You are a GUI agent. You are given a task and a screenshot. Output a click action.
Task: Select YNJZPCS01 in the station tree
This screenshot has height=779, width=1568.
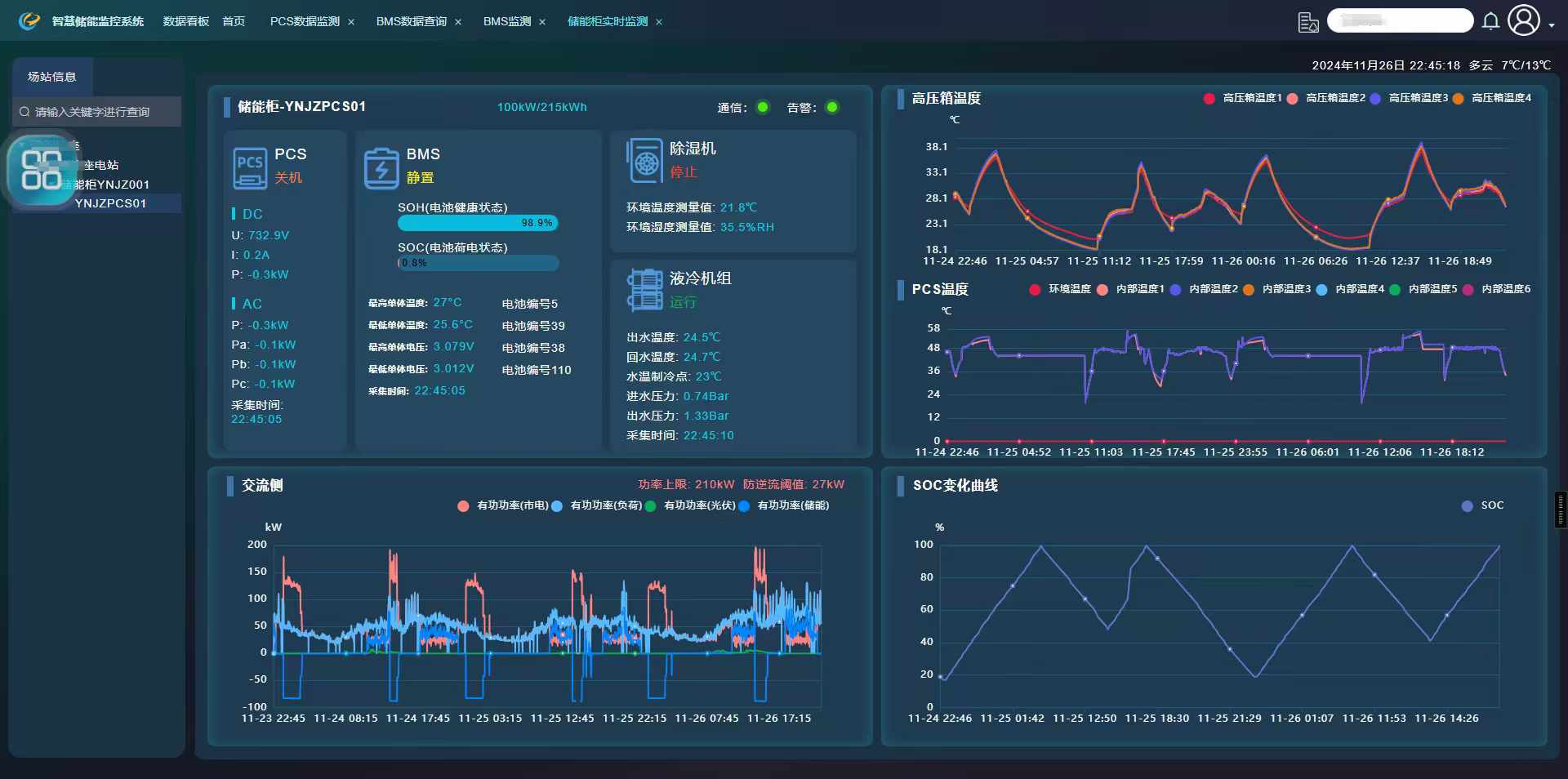110,203
